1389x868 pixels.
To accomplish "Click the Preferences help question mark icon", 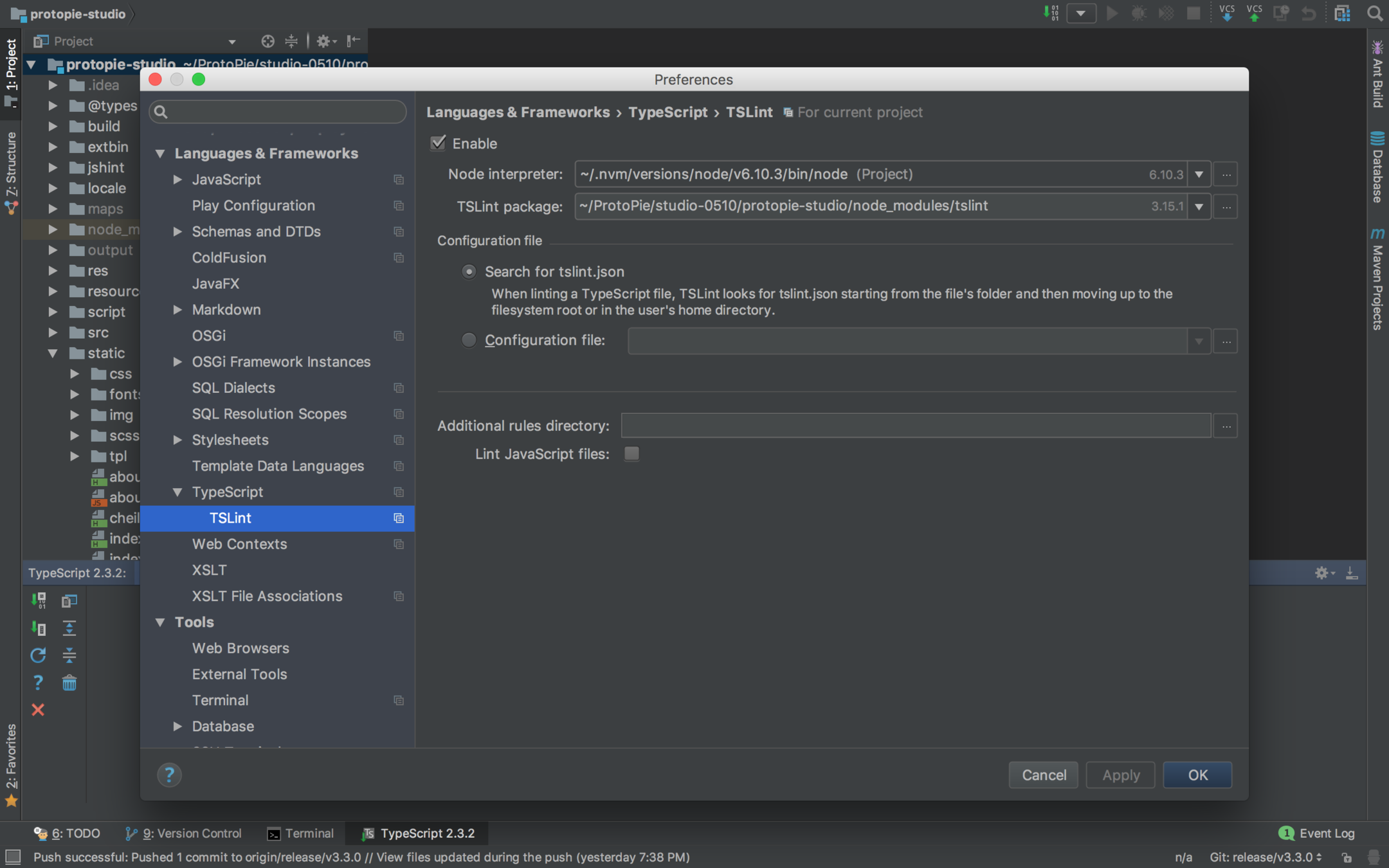I will (169, 775).
